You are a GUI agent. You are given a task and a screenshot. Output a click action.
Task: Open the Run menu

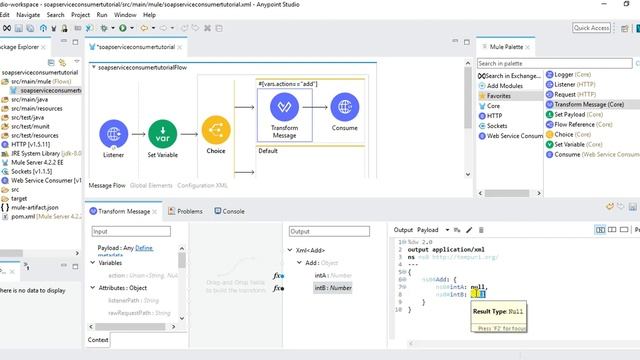coord(102,15)
